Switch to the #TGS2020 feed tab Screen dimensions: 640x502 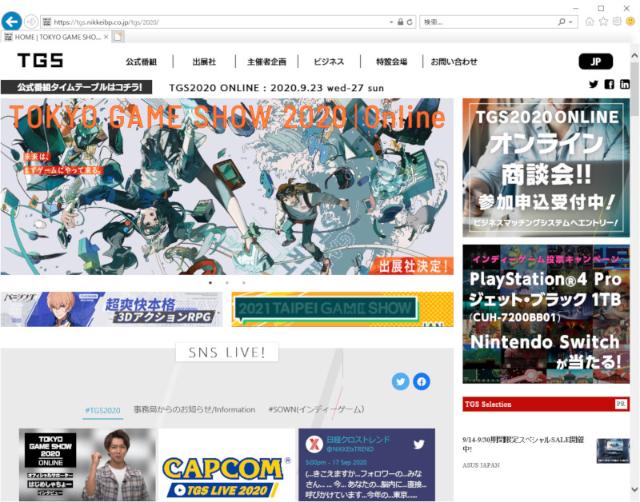tap(102, 410)
